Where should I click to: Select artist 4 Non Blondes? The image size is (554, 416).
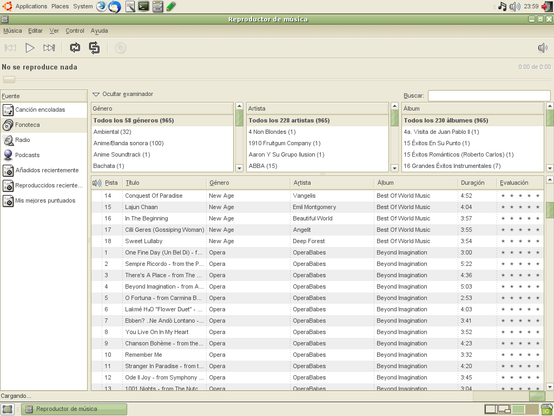click(x=317, y=132)
